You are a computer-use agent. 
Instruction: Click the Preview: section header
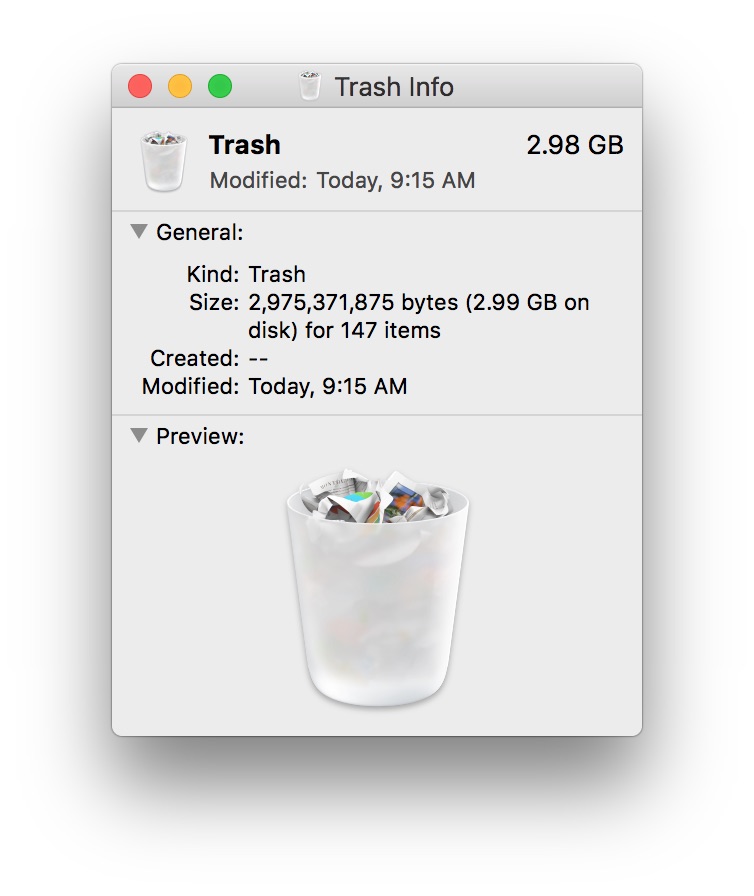(200, 437)
